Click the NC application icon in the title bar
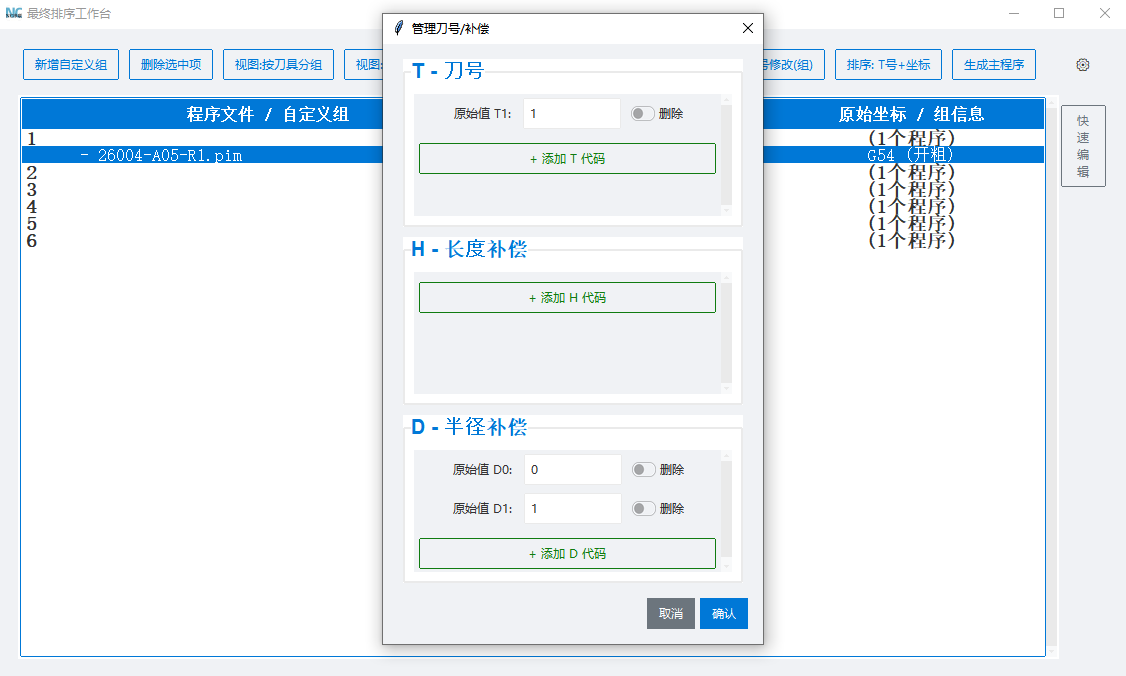 [x=16, y=14]
